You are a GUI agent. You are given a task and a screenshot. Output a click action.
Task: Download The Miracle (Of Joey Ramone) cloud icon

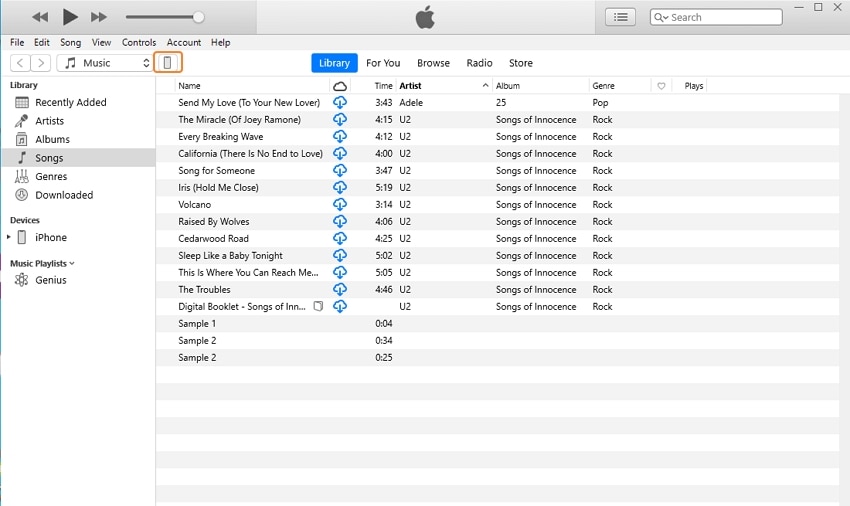click(340, 119)
